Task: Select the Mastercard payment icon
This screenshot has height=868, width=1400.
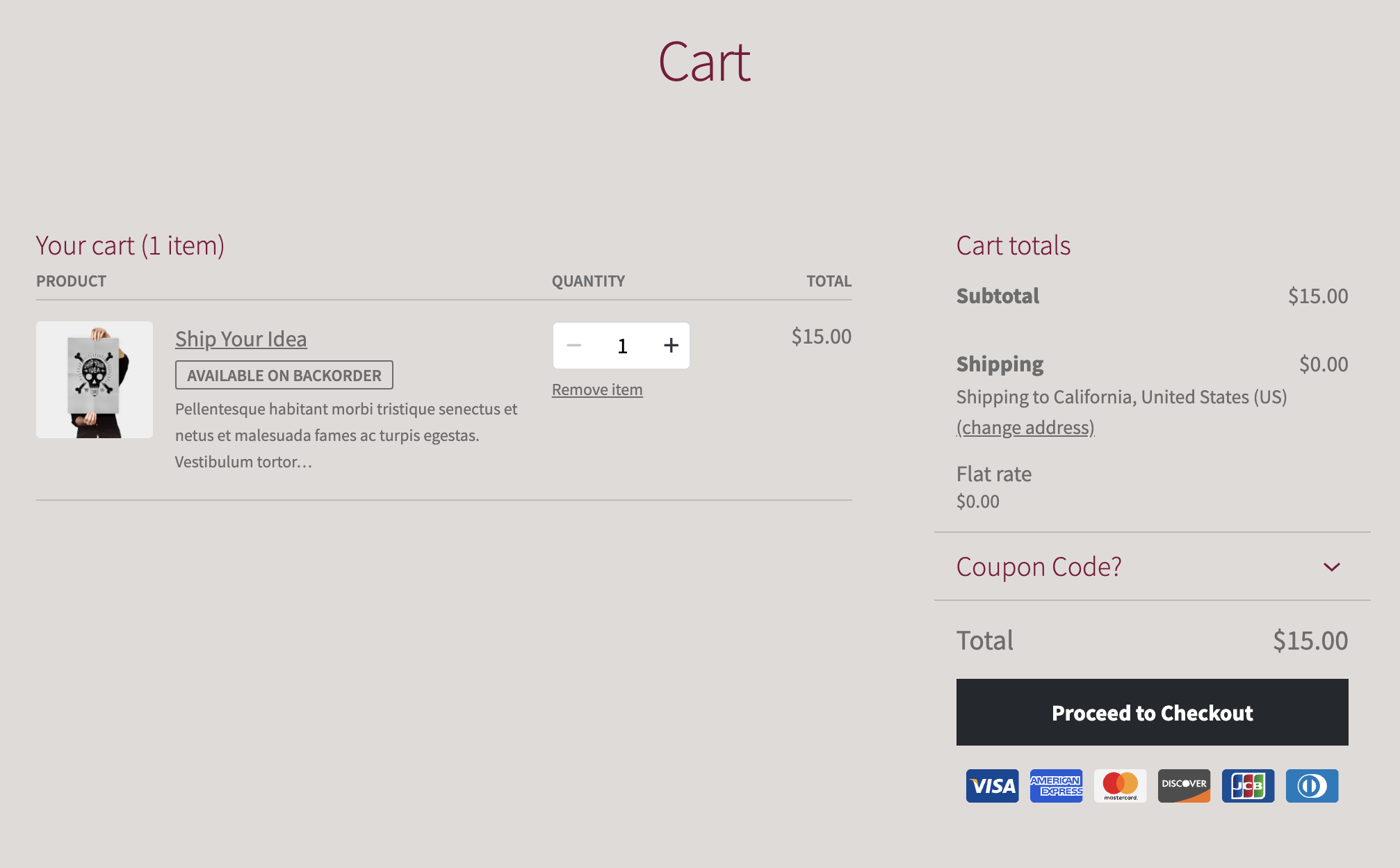Action: point(1120,785)
